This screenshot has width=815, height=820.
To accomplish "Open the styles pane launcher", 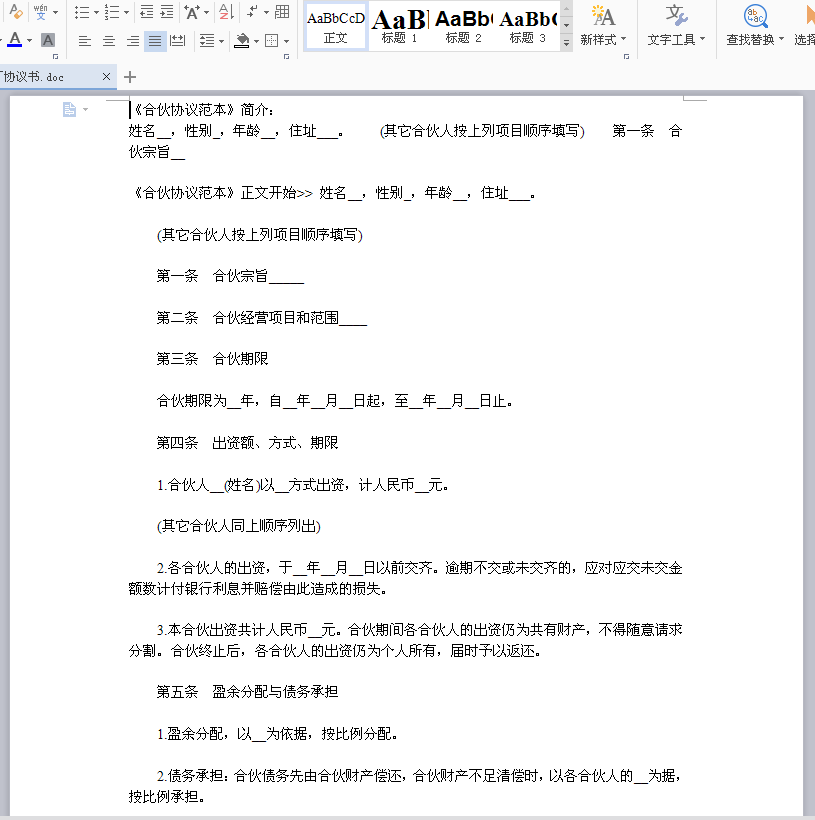I will pos(626,56).
